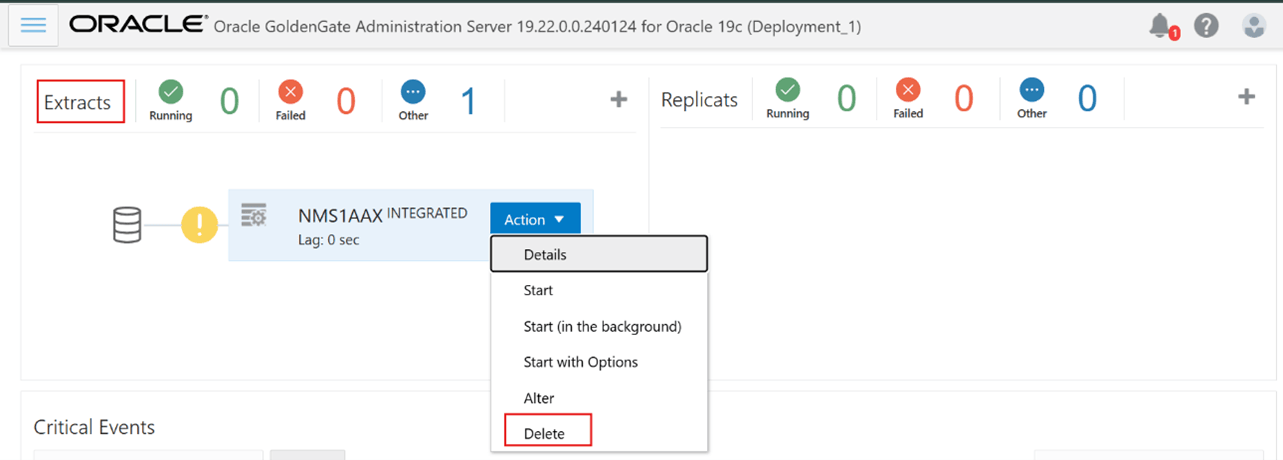Add a new Replicat with the plus icon
The image size is (1283, 460).
[1246, 96]
